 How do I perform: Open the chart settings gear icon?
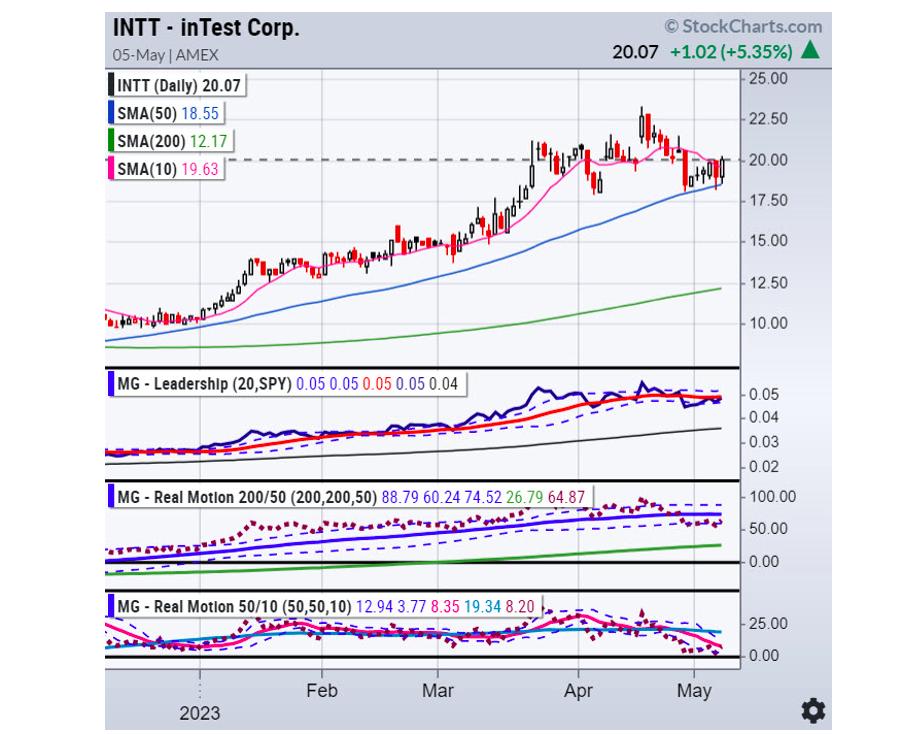tap(813, 711)
